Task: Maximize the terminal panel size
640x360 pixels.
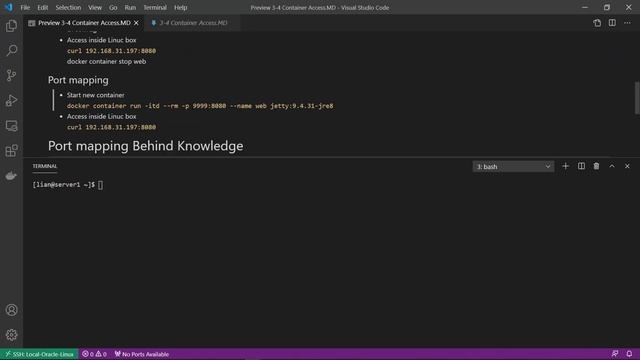Action: pyautogui.click(x=612, y=166)
